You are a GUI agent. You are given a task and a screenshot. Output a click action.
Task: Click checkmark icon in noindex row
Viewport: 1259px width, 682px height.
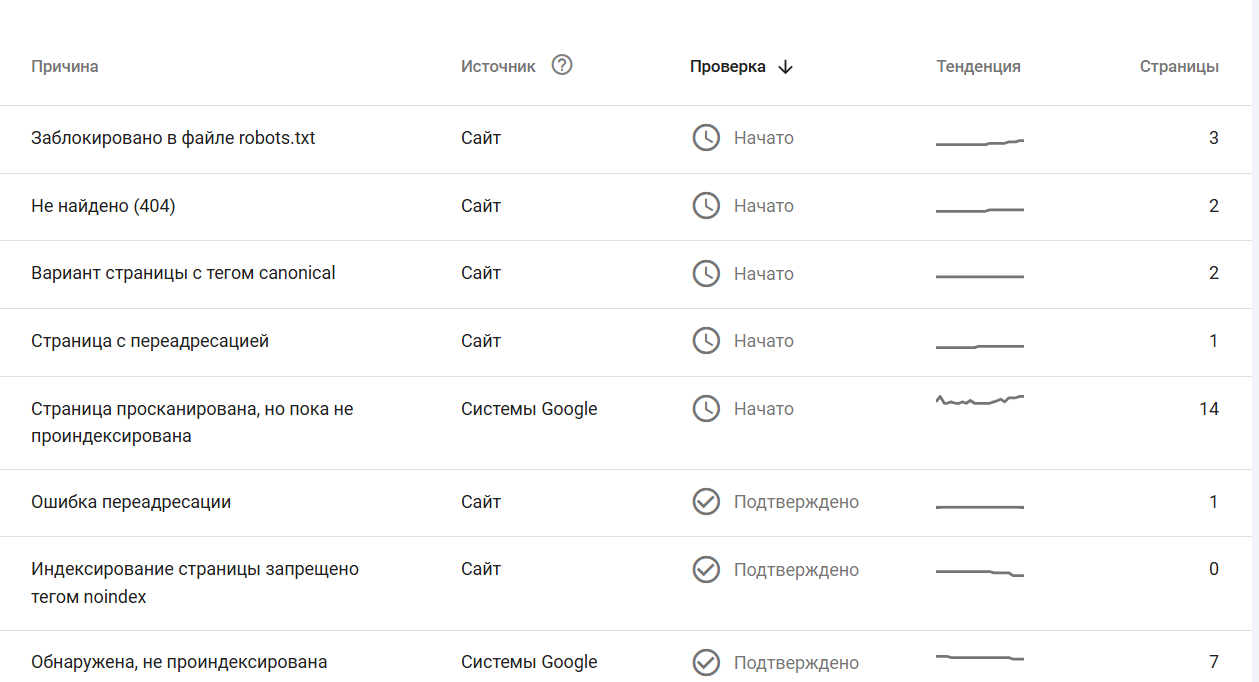(706, 570)
